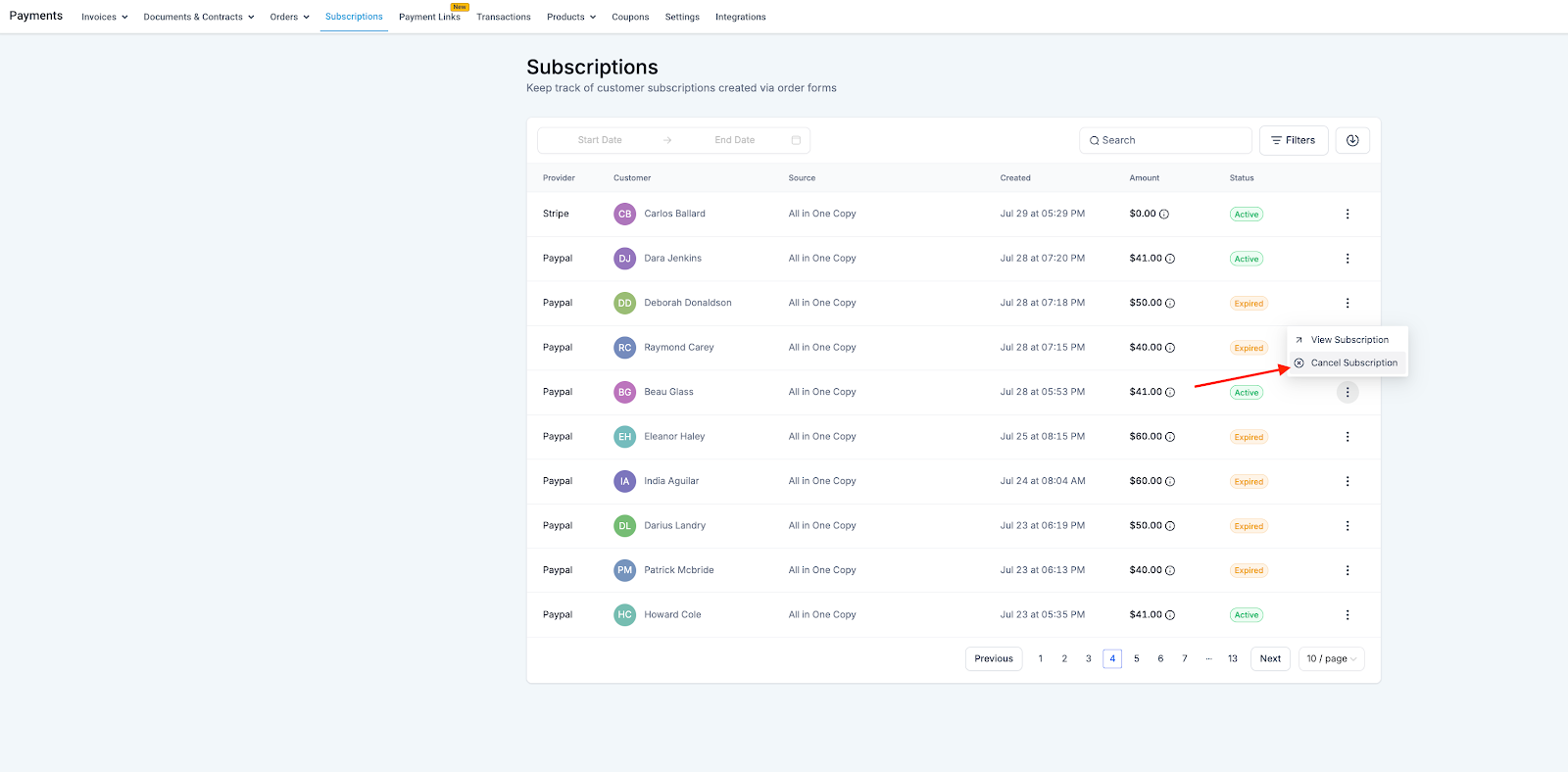
Task: Click the Search input field
Action: tap(1165, 140)
